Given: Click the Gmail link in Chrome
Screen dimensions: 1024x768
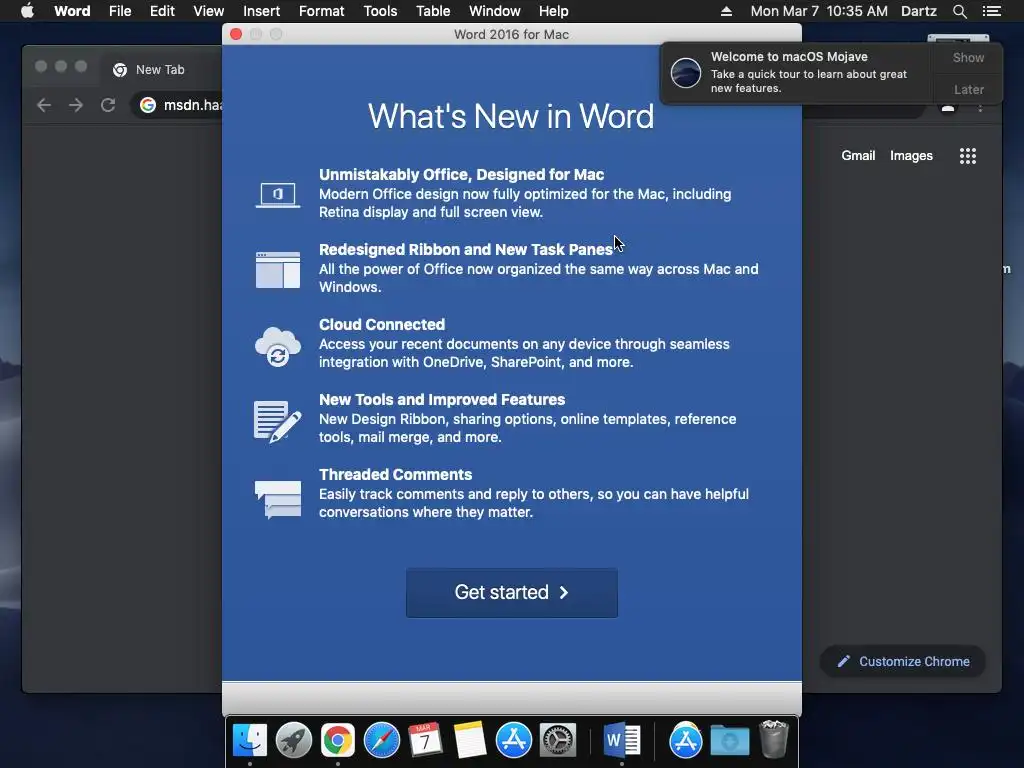Looking at the screenshot, I should click(x=857, y=155).
